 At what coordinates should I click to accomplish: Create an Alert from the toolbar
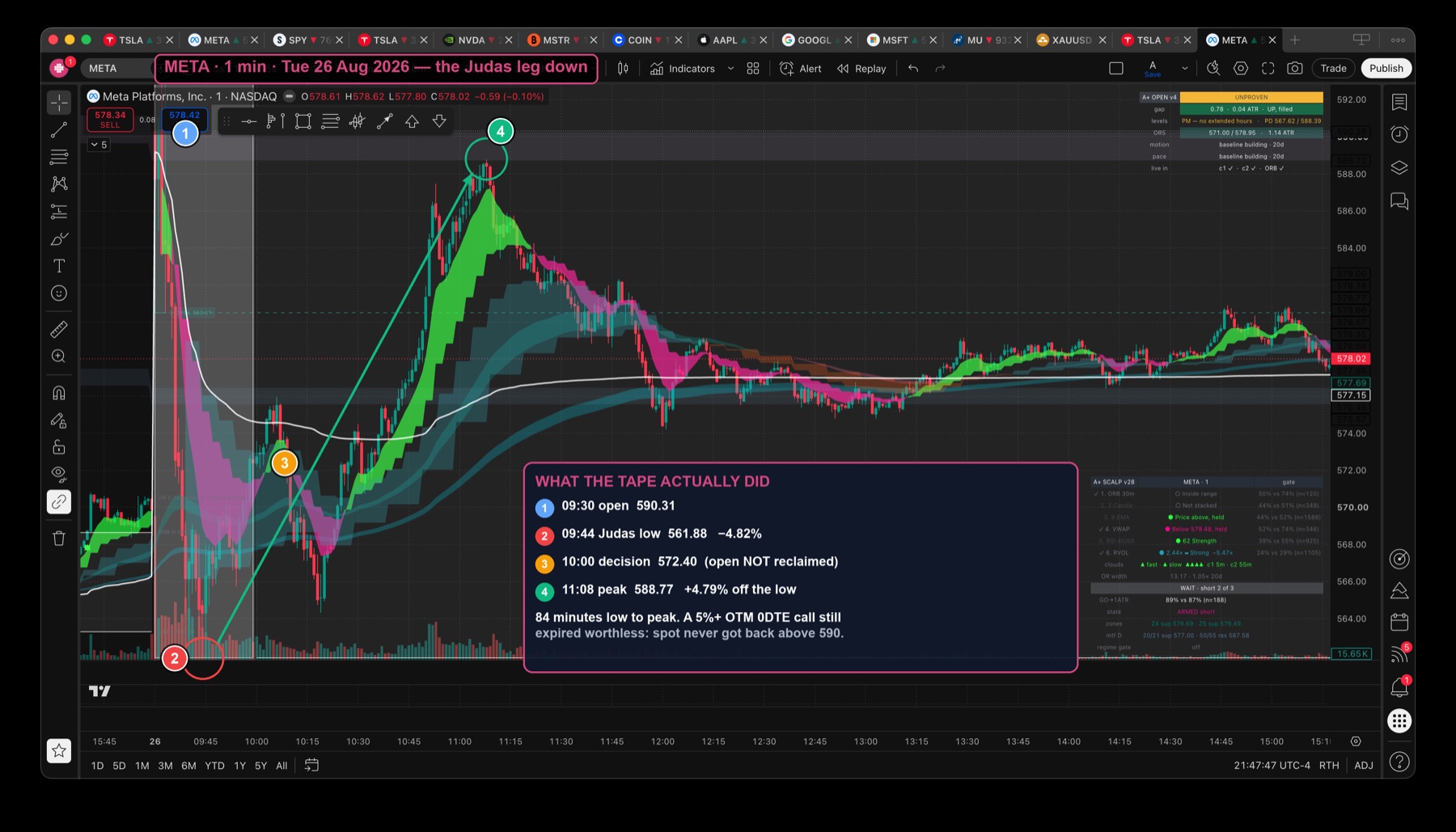click(801, 69)
